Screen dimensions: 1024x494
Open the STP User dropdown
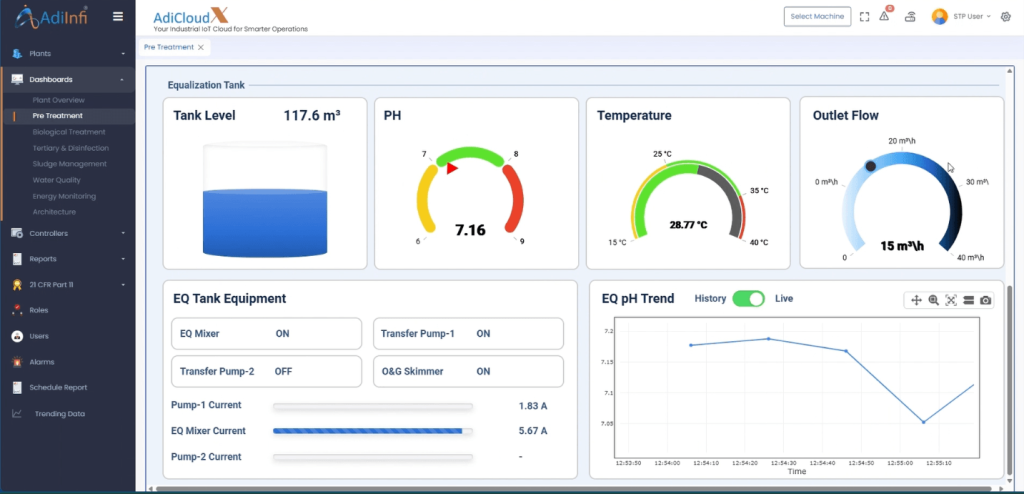(972, 16)
